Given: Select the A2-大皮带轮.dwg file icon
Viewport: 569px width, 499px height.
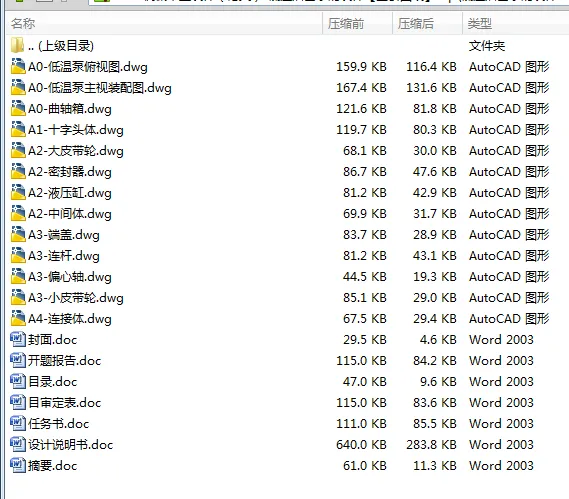Looking at the screenshot, I should point(18,151).
